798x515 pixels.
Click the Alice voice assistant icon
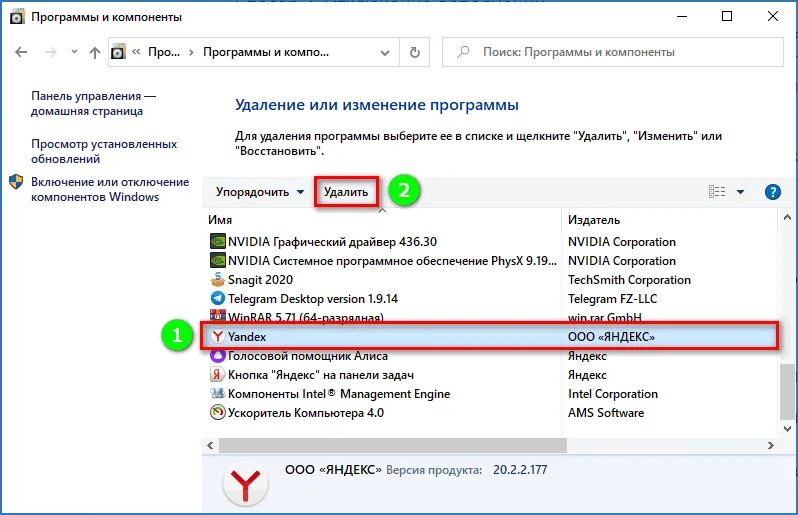pyautogui.click(x=218, y=356)
